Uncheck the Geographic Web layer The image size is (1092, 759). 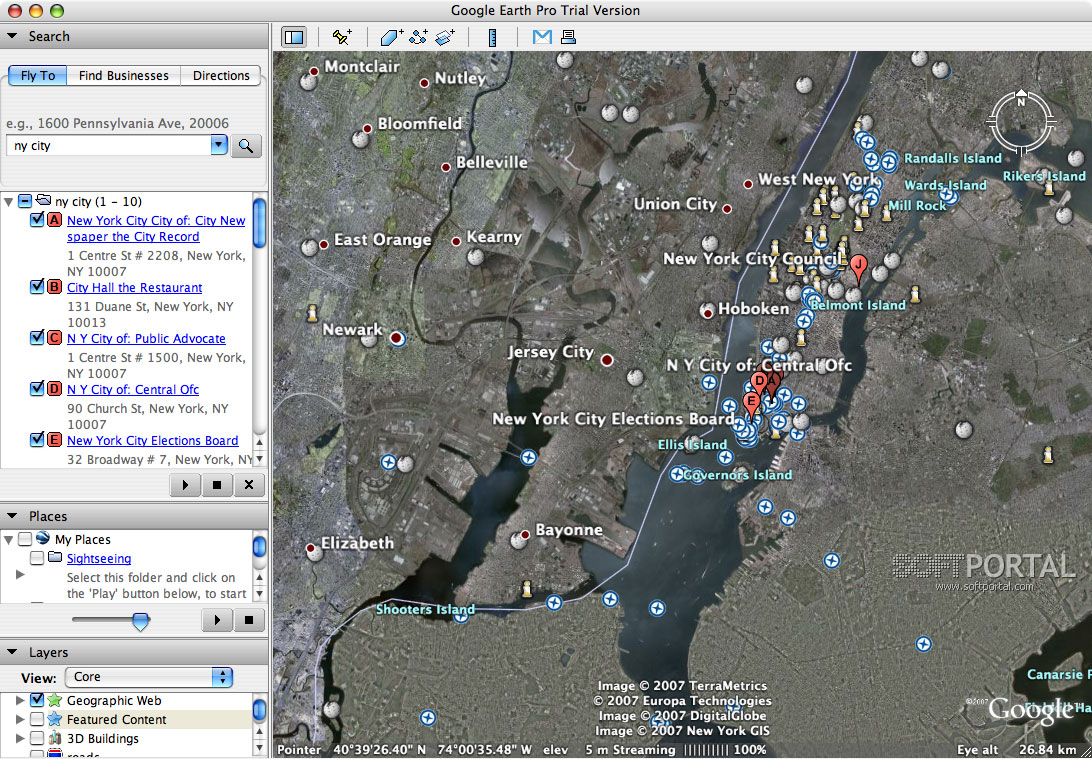(x=38, y=700)
